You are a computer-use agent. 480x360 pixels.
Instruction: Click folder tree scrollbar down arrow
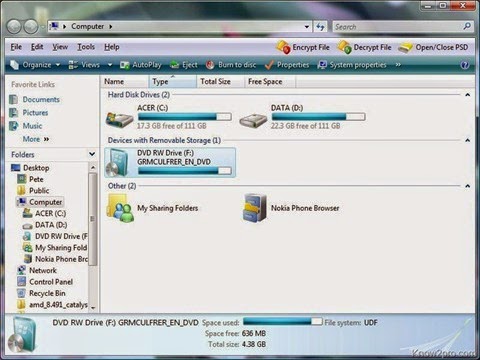click(93, 307)
